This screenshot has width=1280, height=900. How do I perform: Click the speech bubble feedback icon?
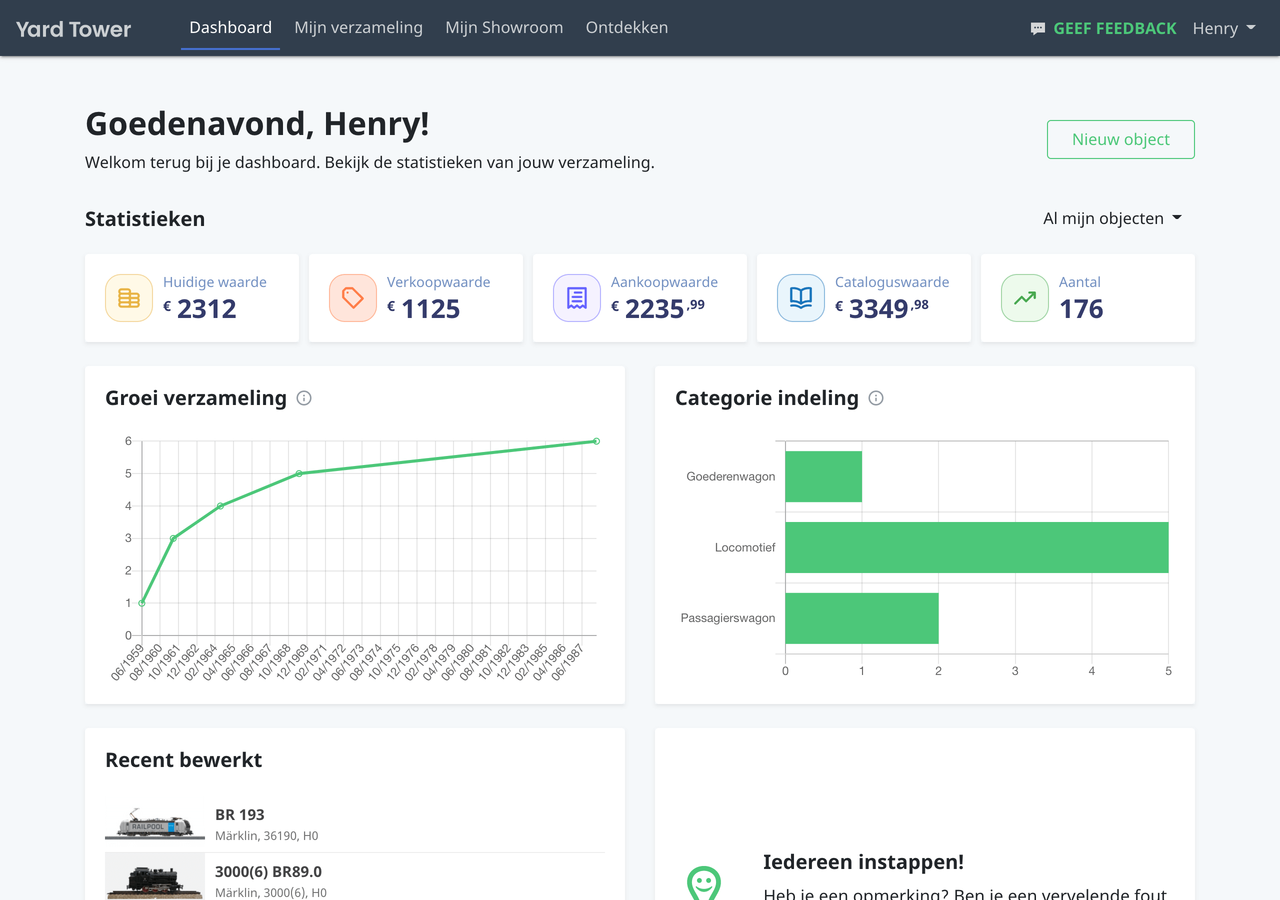1038,28
